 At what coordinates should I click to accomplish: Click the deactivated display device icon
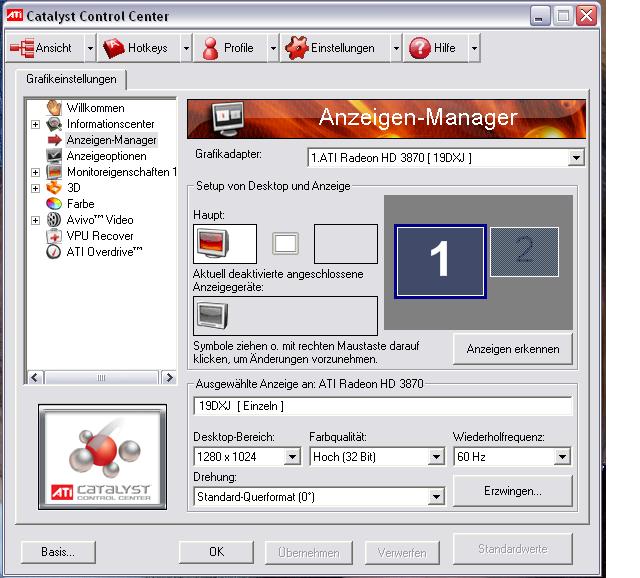tap(212, 315)
